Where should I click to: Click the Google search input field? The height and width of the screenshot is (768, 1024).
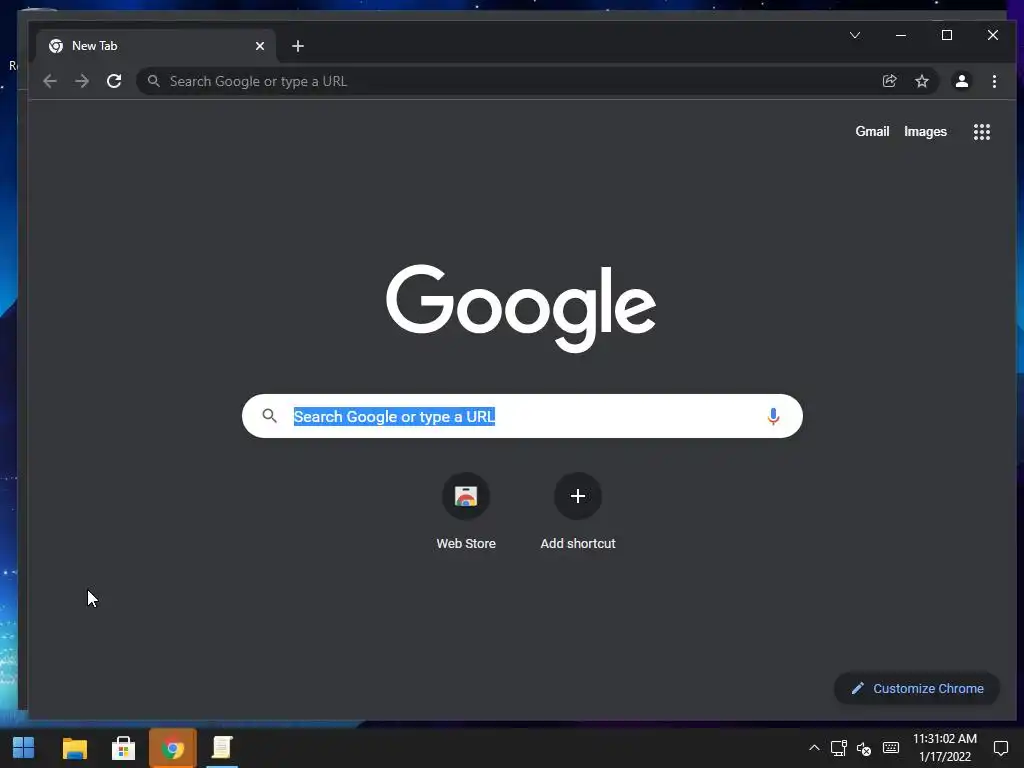pyautogui.click(x=522, y=416)
